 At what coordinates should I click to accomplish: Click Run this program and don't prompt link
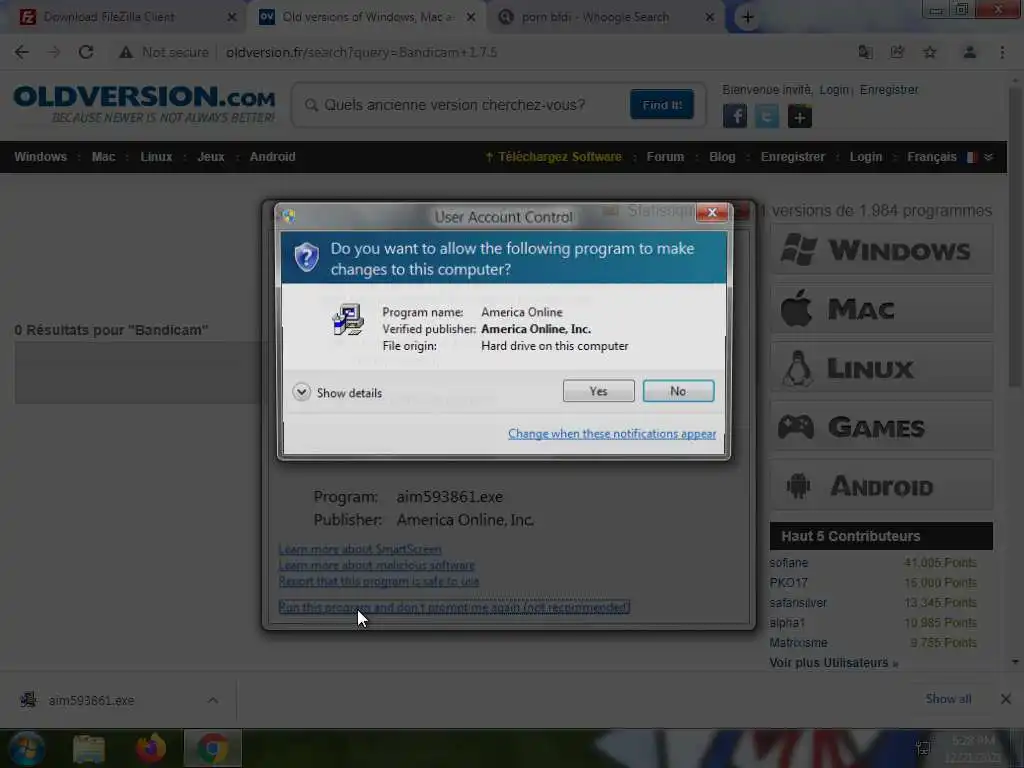(454, 607)
